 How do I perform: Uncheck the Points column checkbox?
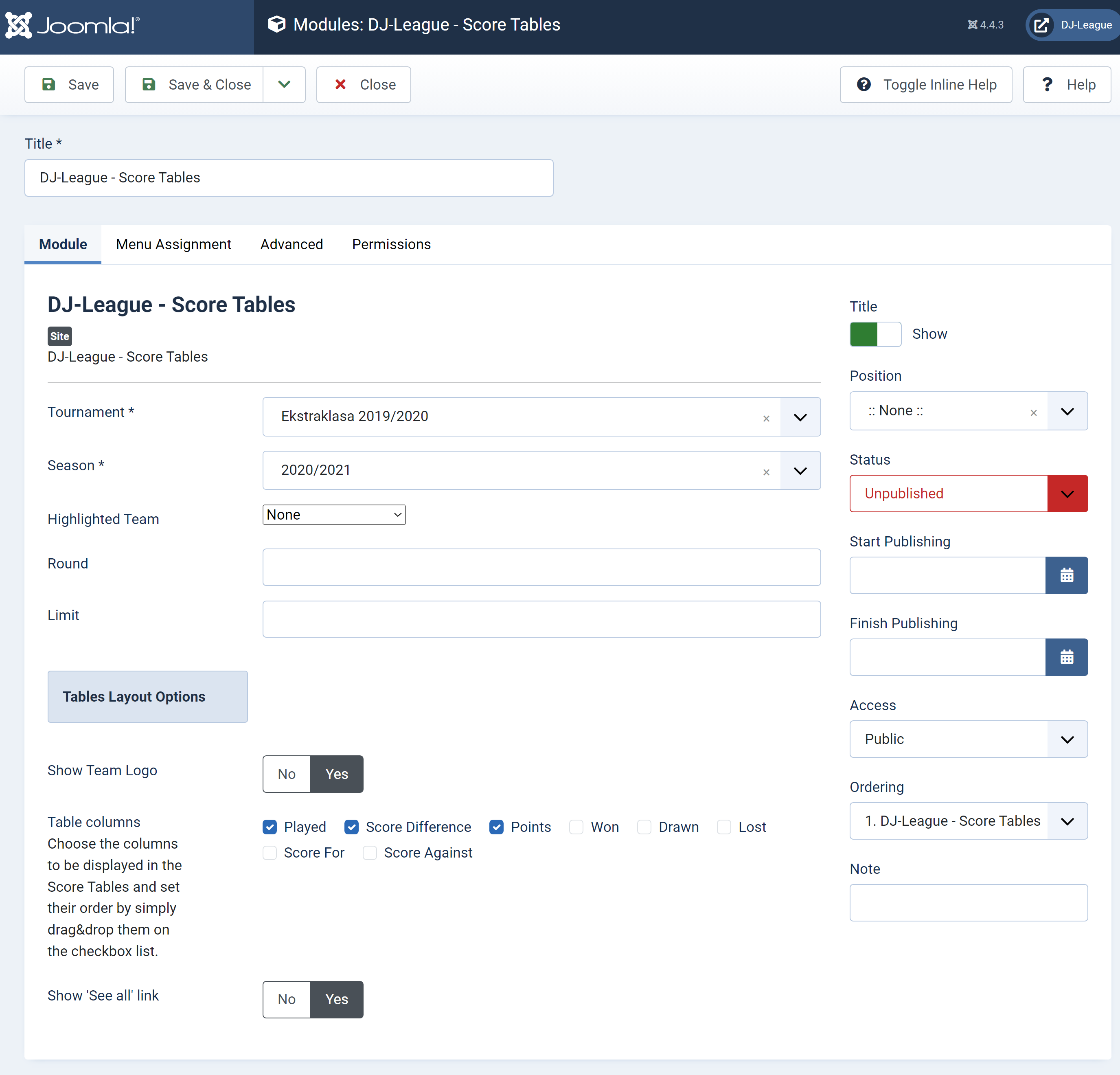[497, 827]
